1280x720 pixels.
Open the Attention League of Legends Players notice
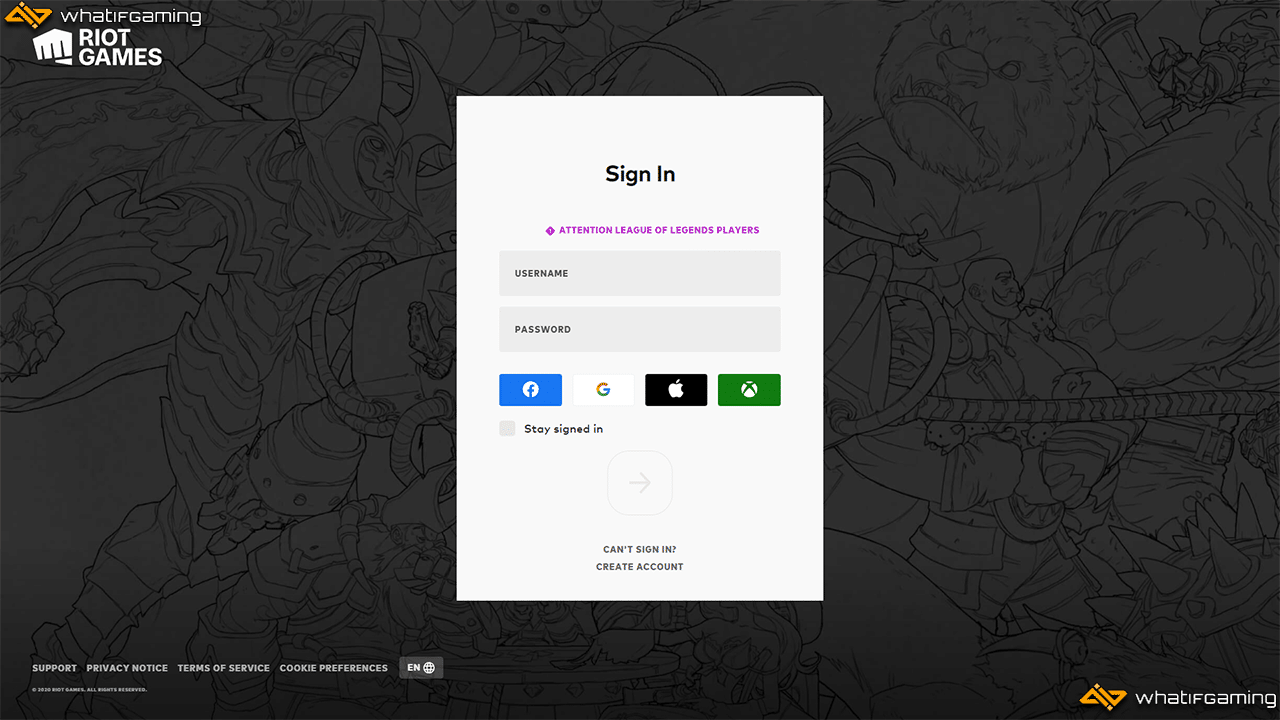tap(659, 230)
